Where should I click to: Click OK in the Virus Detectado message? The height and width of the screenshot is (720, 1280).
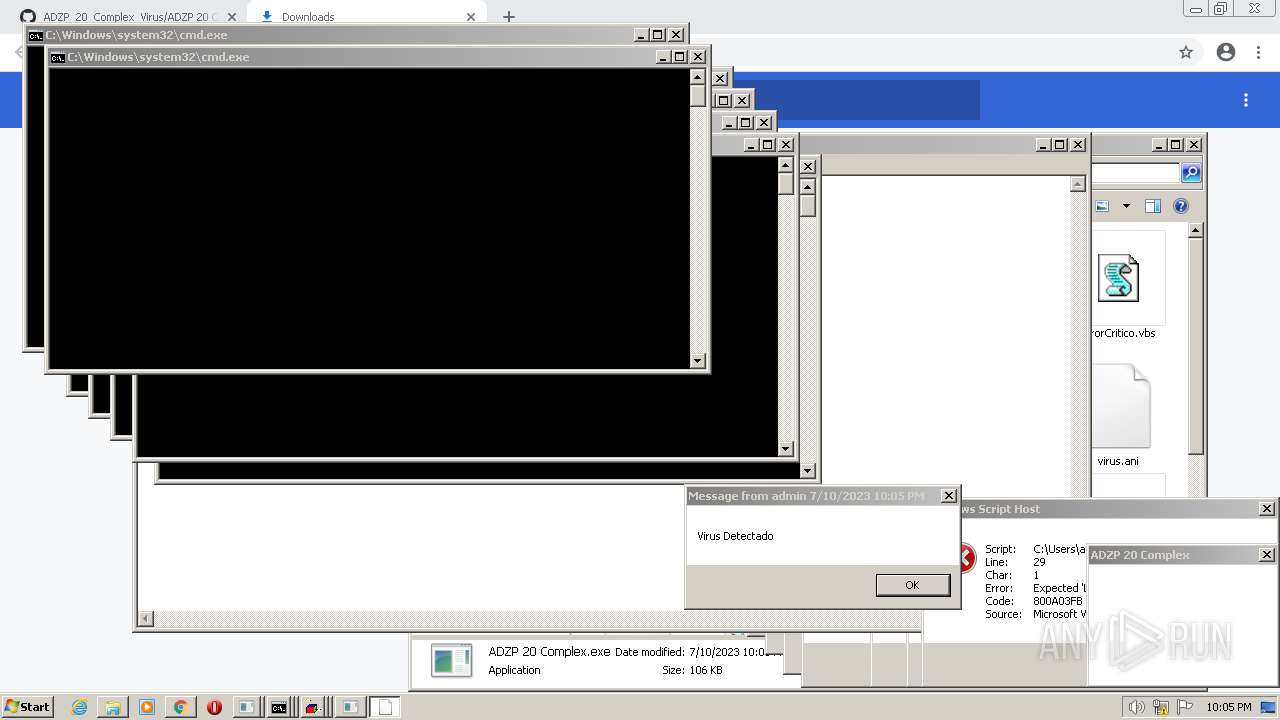pyautogui.click(x=912, y=585)
